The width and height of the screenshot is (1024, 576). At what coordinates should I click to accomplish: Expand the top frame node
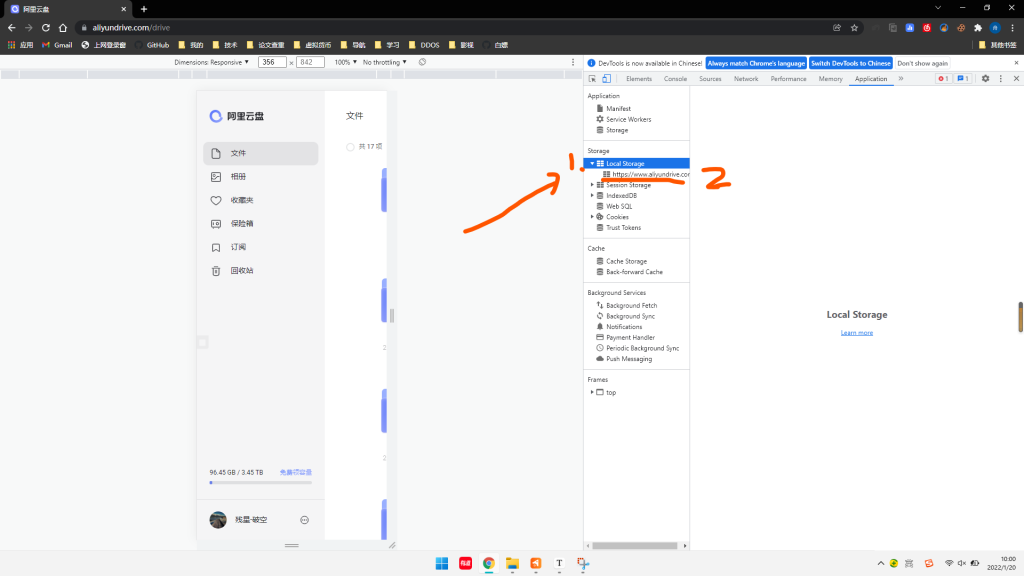point(592,392)
